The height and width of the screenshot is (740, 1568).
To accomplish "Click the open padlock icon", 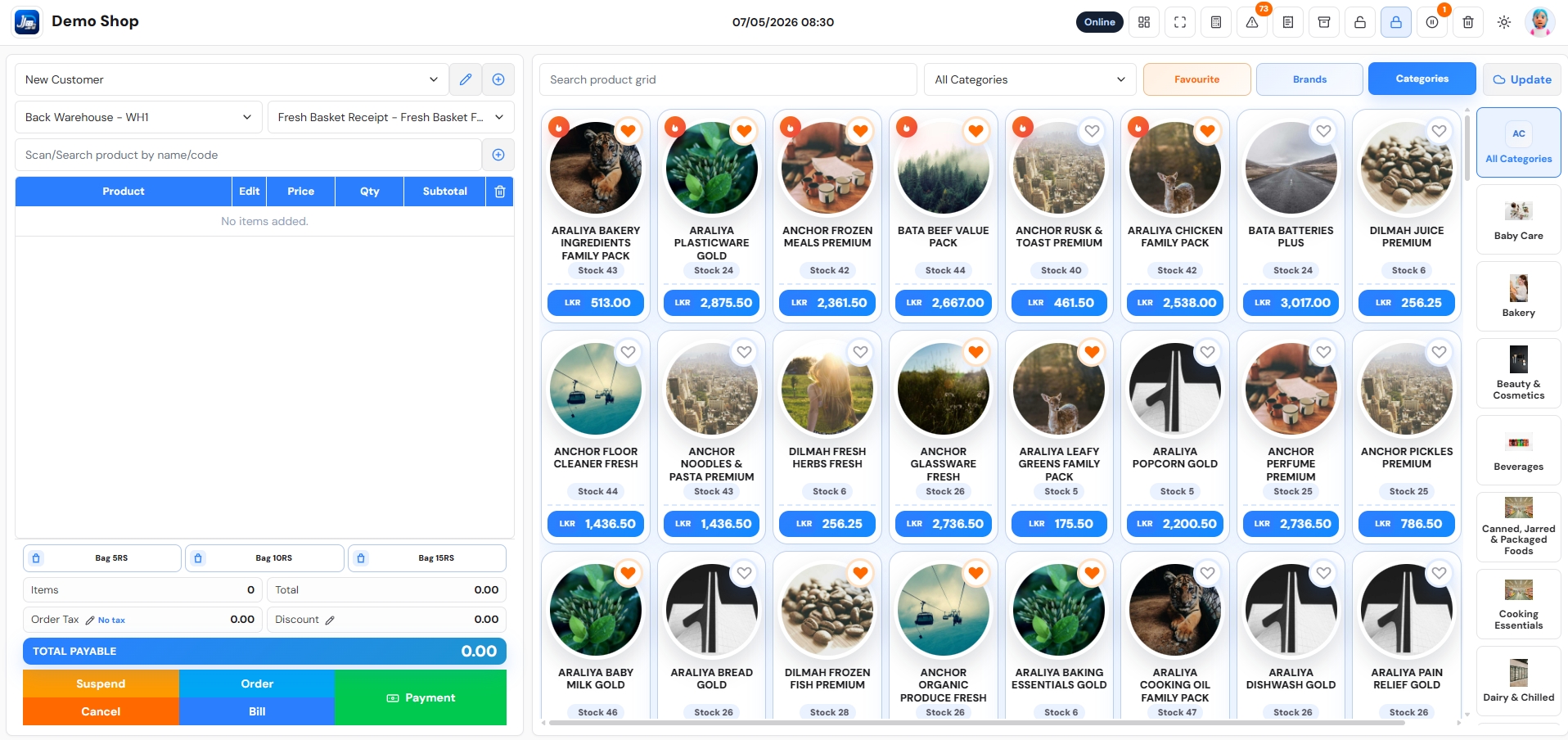I will click(1360, 22).
